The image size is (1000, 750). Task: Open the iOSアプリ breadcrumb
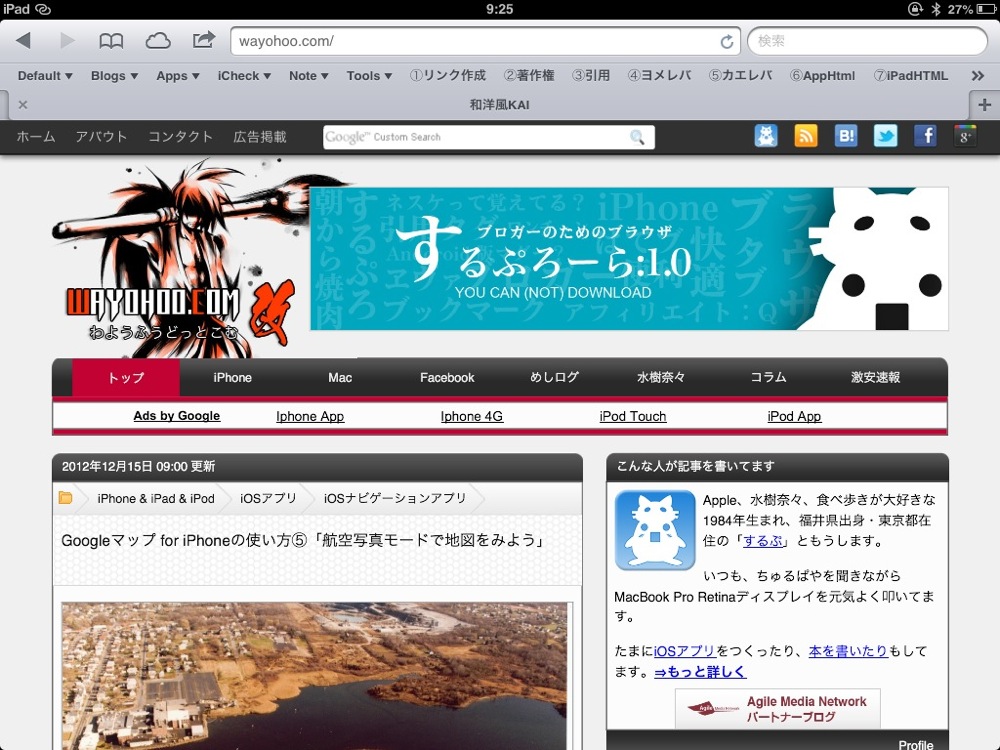pos(268,499)
